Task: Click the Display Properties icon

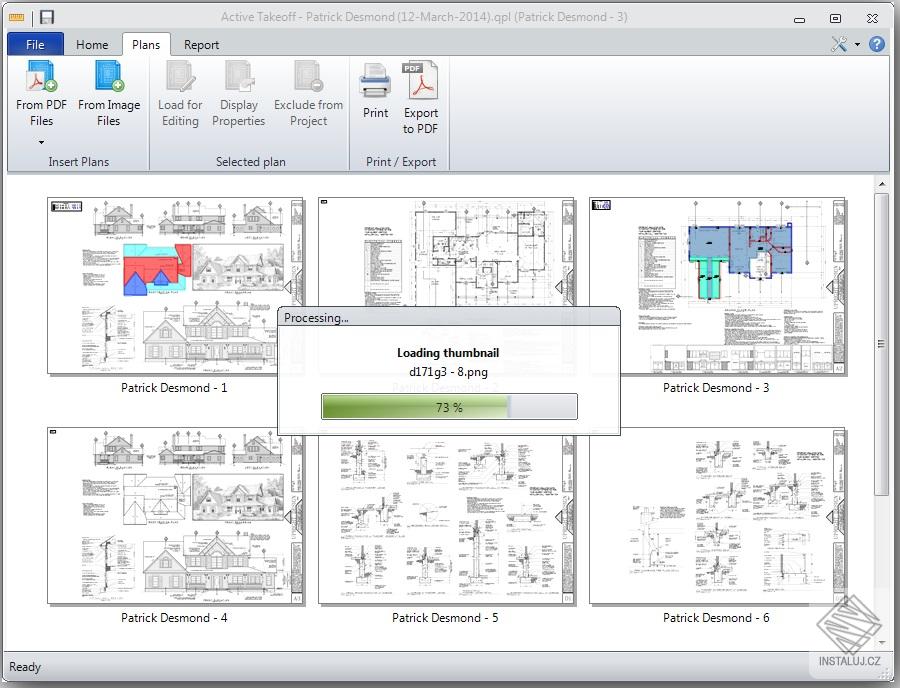Action: click(239, 77)
